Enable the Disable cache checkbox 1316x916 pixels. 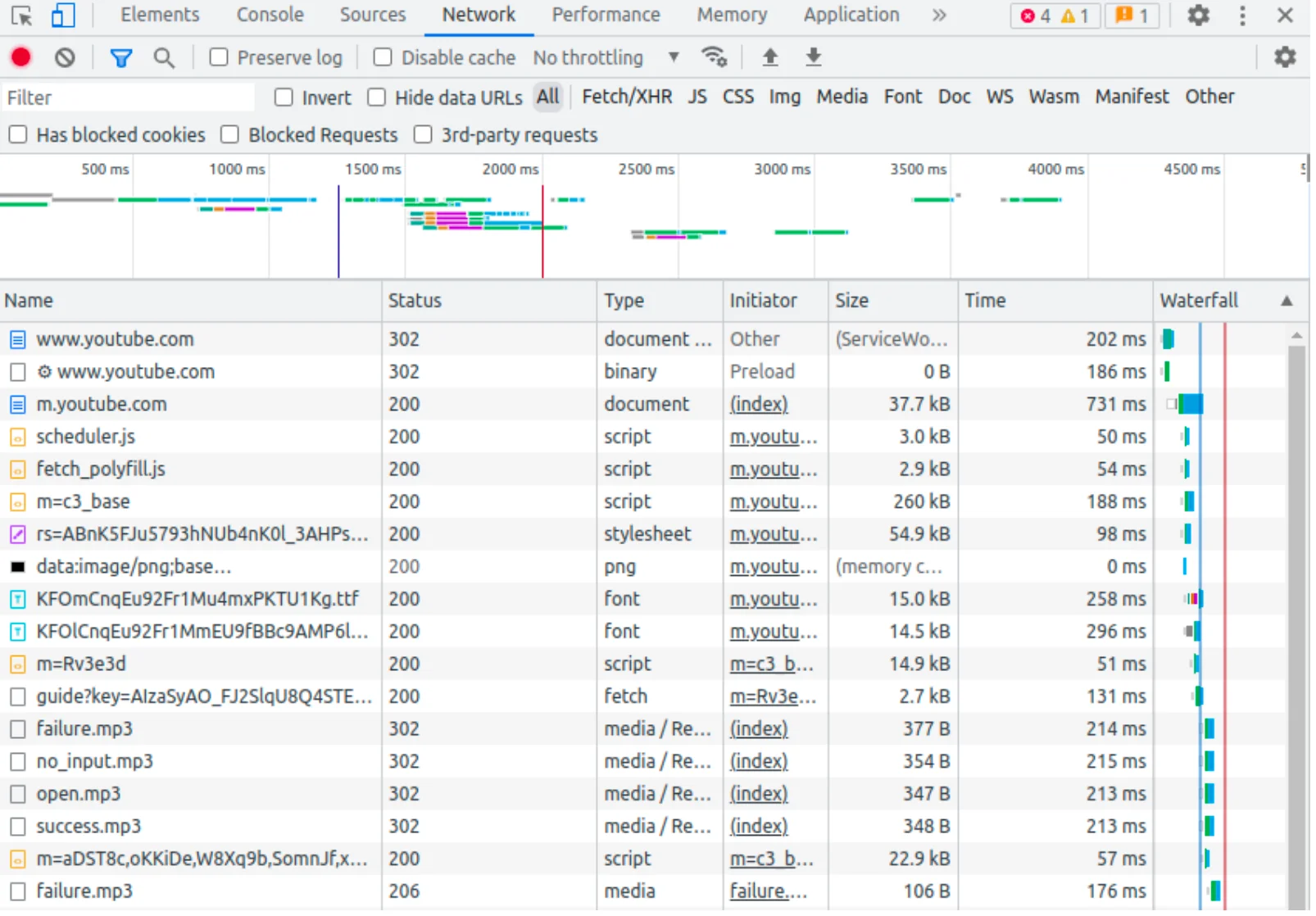383,57
